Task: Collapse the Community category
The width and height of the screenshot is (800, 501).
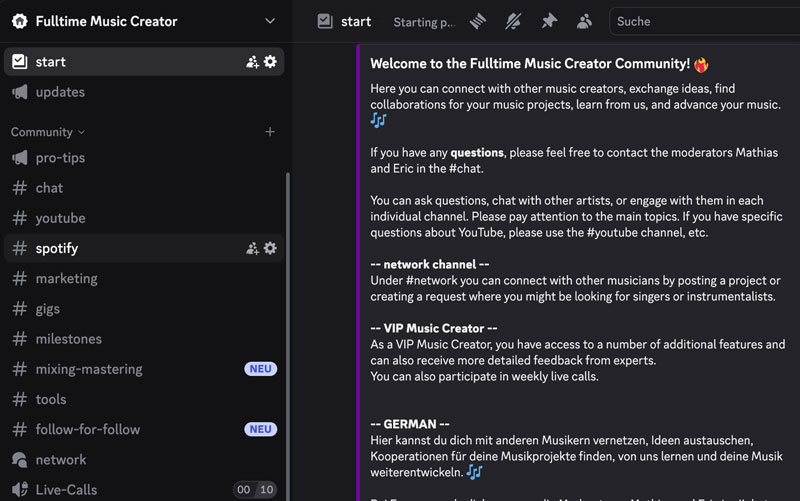Action: pos(47,132)
